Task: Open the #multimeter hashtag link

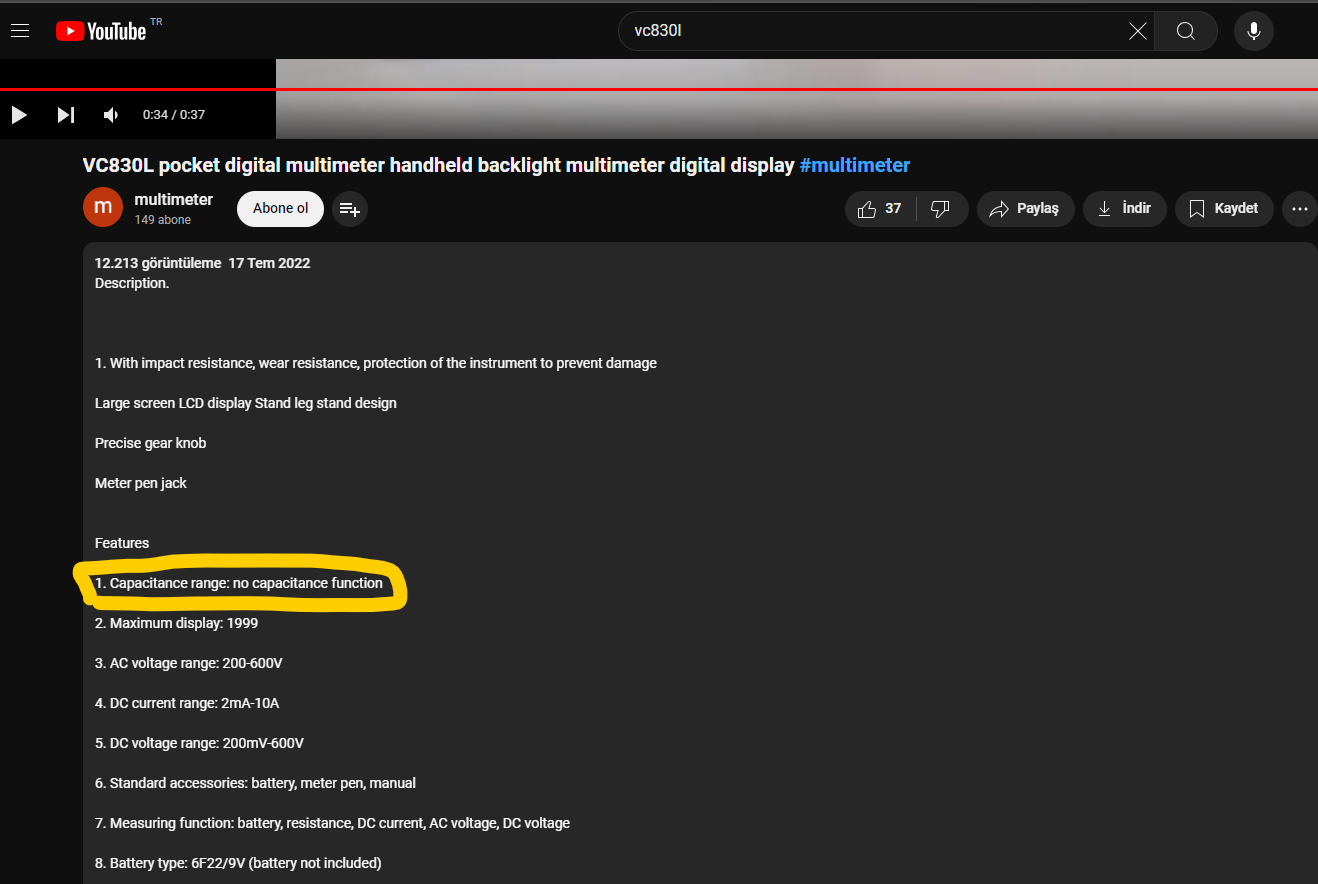Action: pos(855,165)
